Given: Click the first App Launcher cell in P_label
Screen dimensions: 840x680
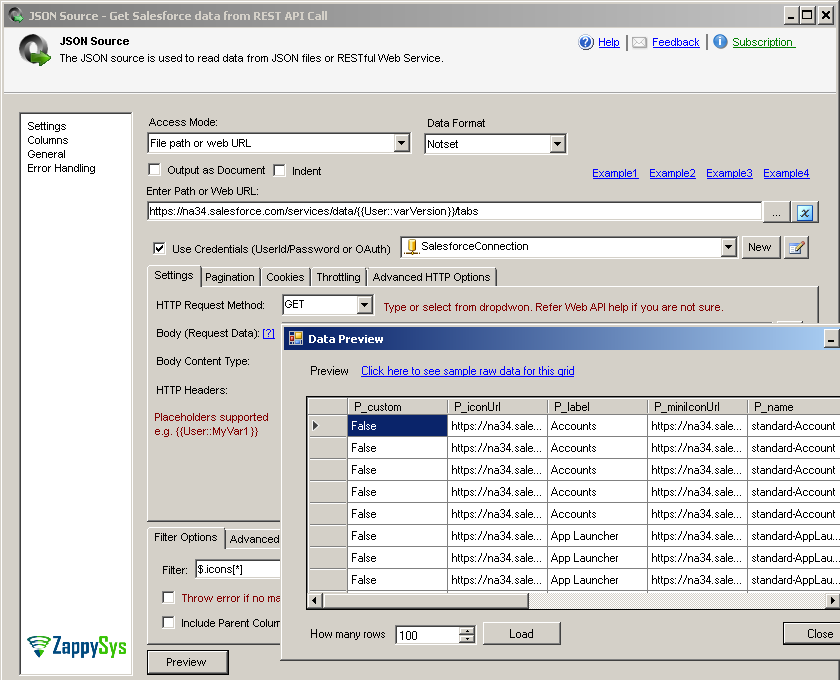Looking at the screenshot, I should click(597, 536).
